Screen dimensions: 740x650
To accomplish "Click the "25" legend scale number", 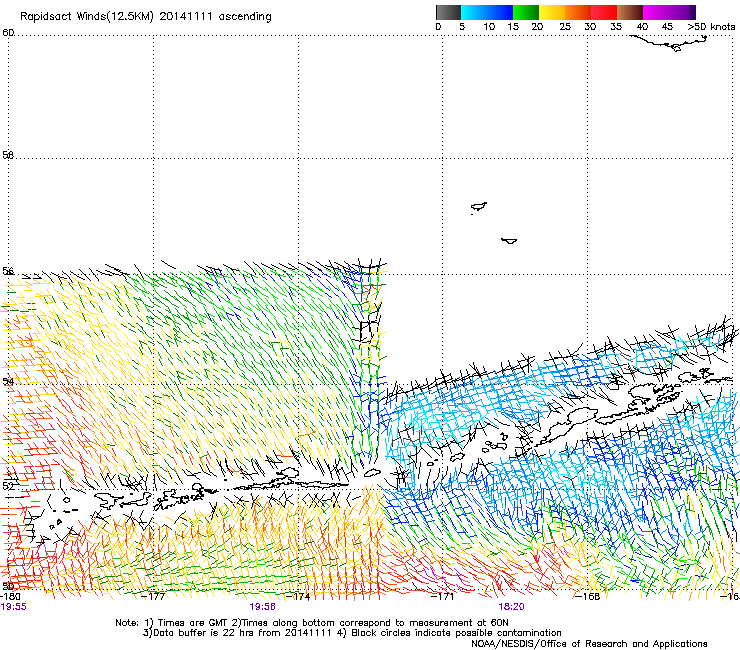I will pos(565,27).
